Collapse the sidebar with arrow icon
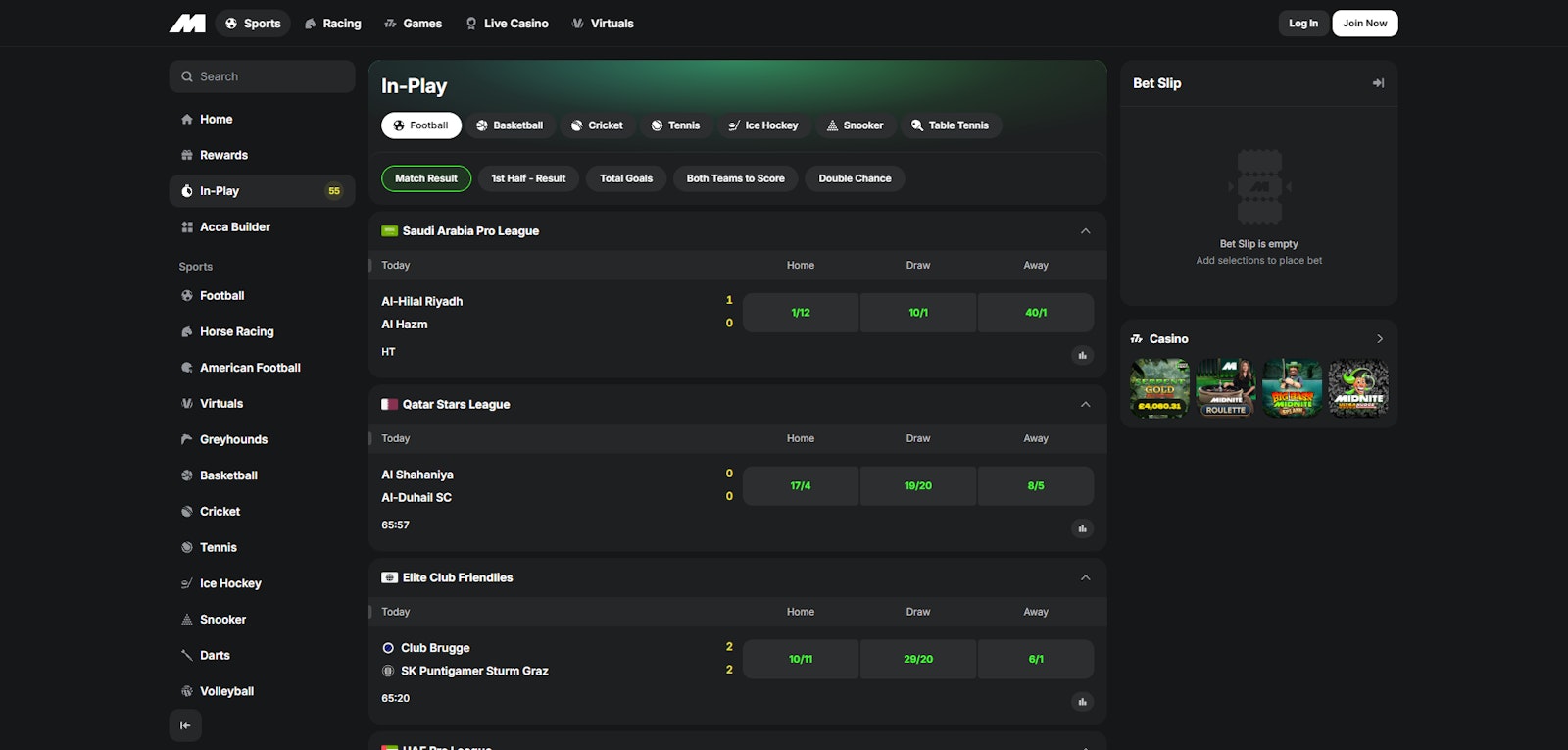 tap(185, 725)
